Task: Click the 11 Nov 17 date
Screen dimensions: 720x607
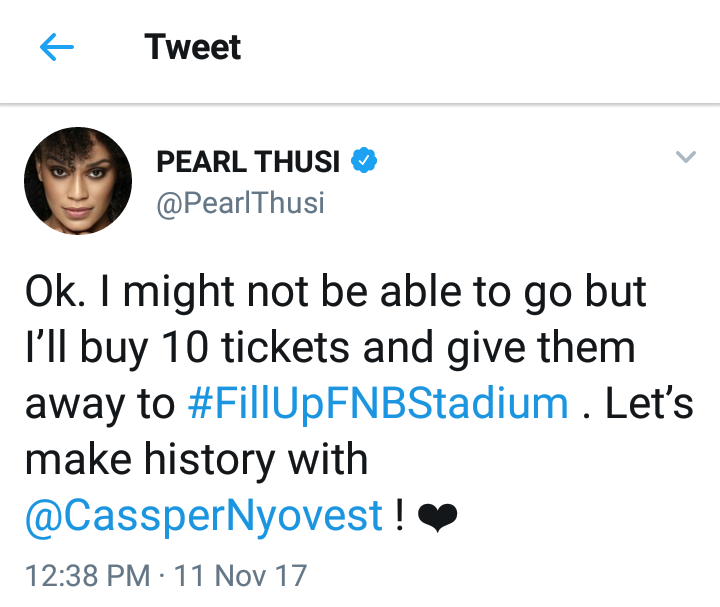Action: pos(241,576)
